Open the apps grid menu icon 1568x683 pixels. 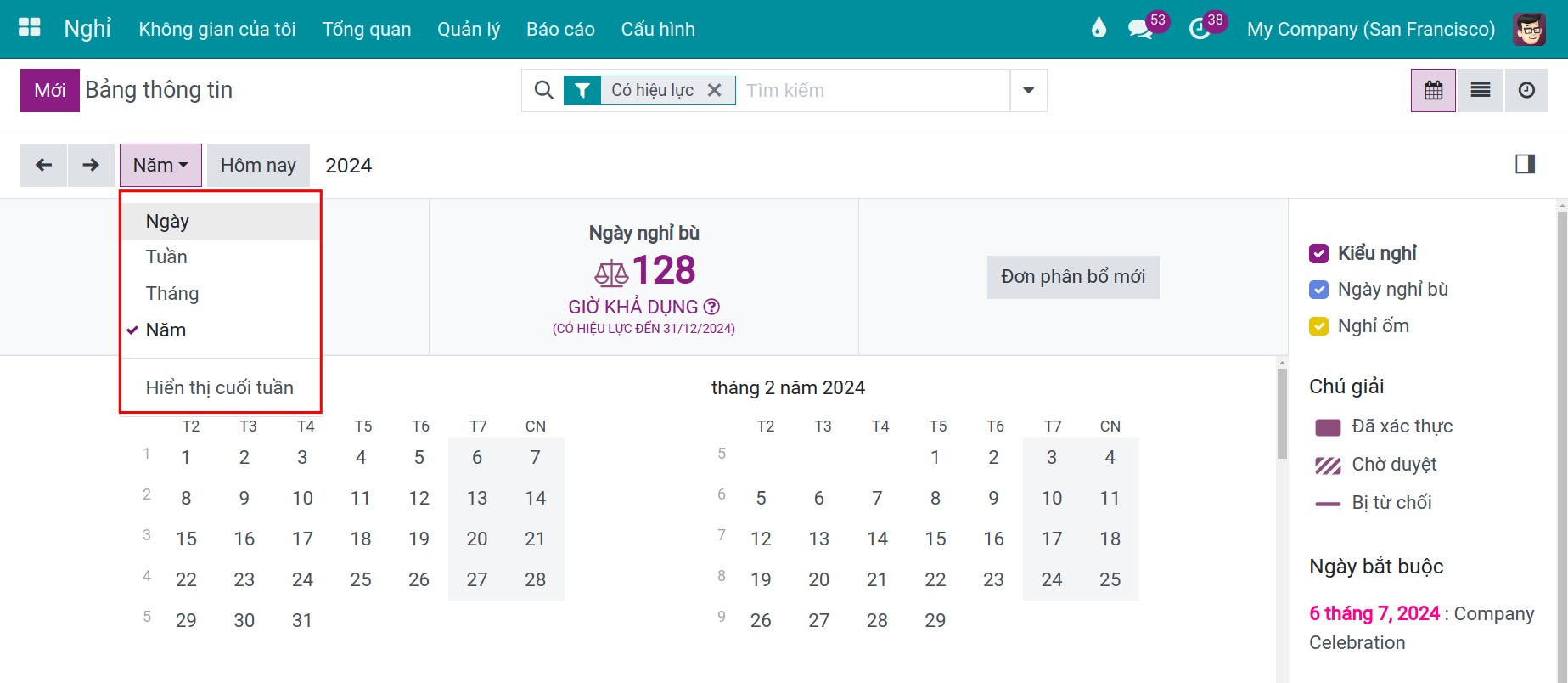30,28
